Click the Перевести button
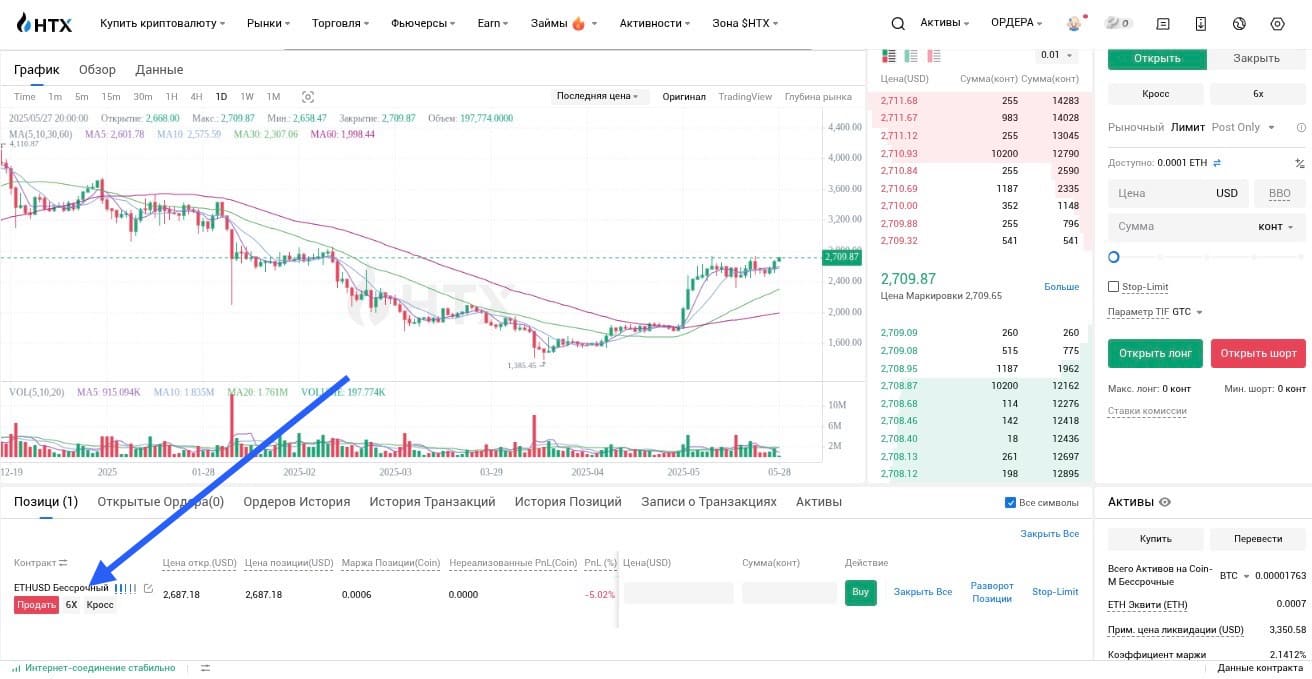Viewport: 1312px width, 679px height. pyautogui.click(x=1258, y=539)
